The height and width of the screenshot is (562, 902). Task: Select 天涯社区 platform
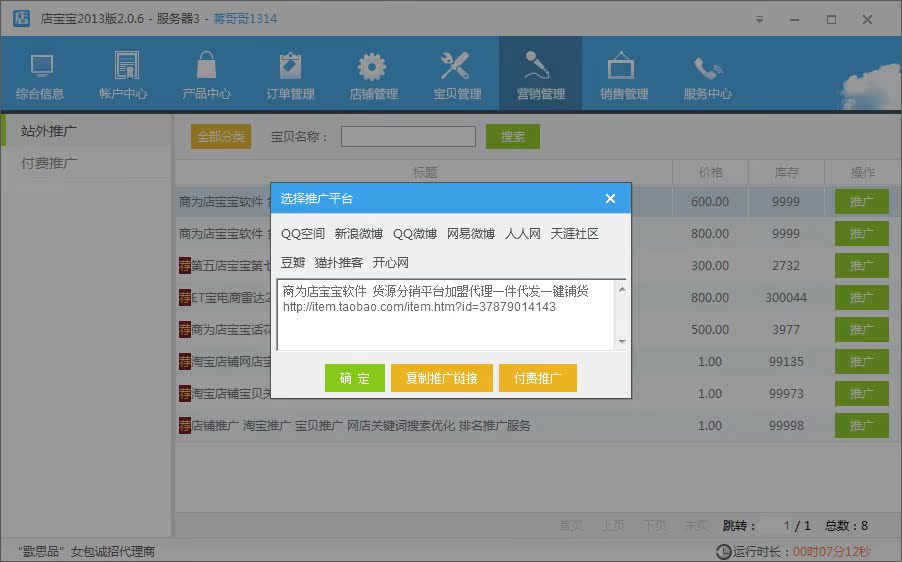pyautogui.click(x=575, y=234)
